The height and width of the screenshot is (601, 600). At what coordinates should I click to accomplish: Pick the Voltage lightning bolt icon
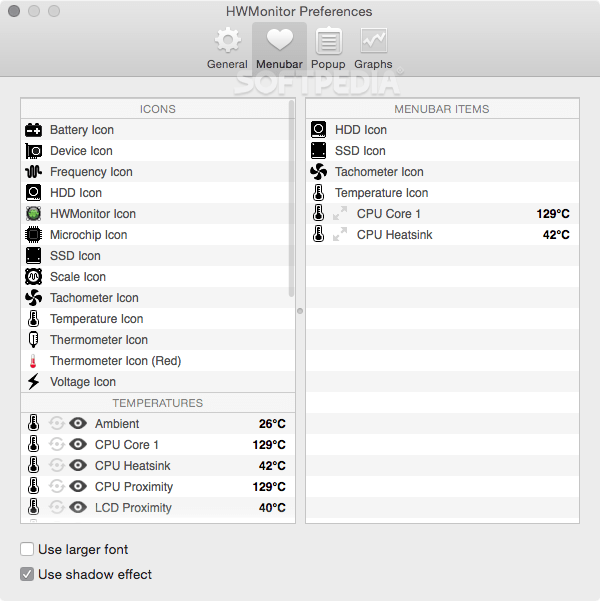pos(33,382)
